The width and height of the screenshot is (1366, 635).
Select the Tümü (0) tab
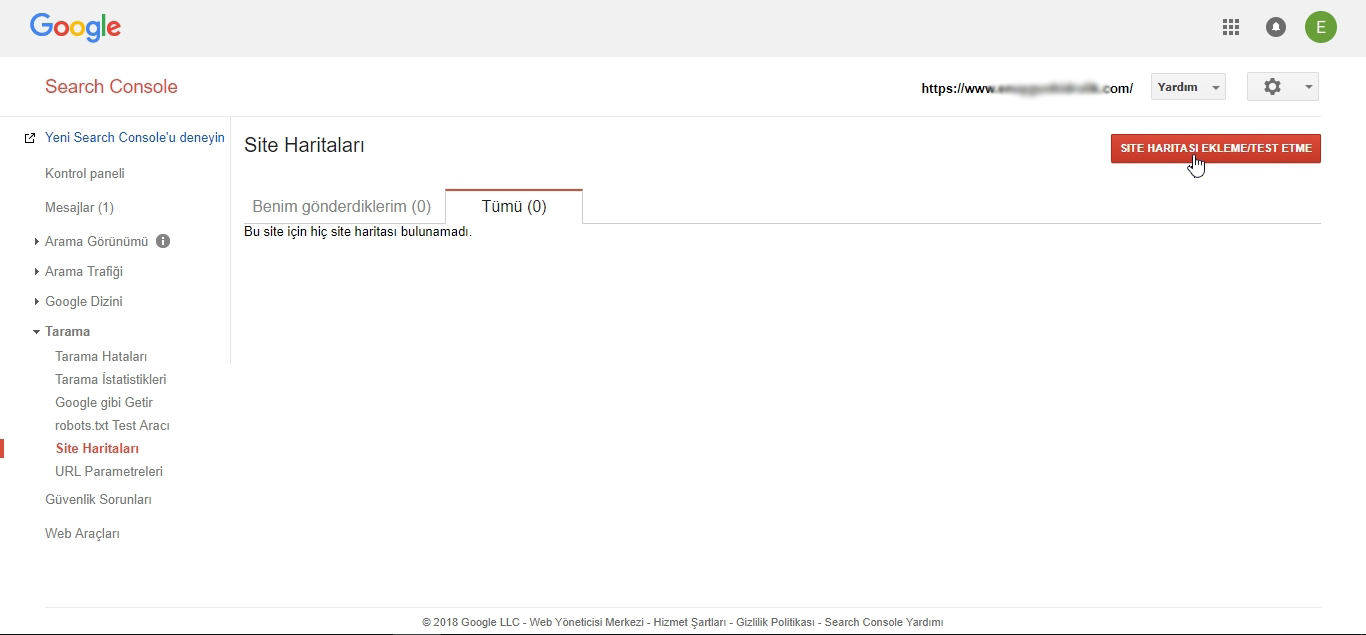pyautogui.click(x=514, y=206)
